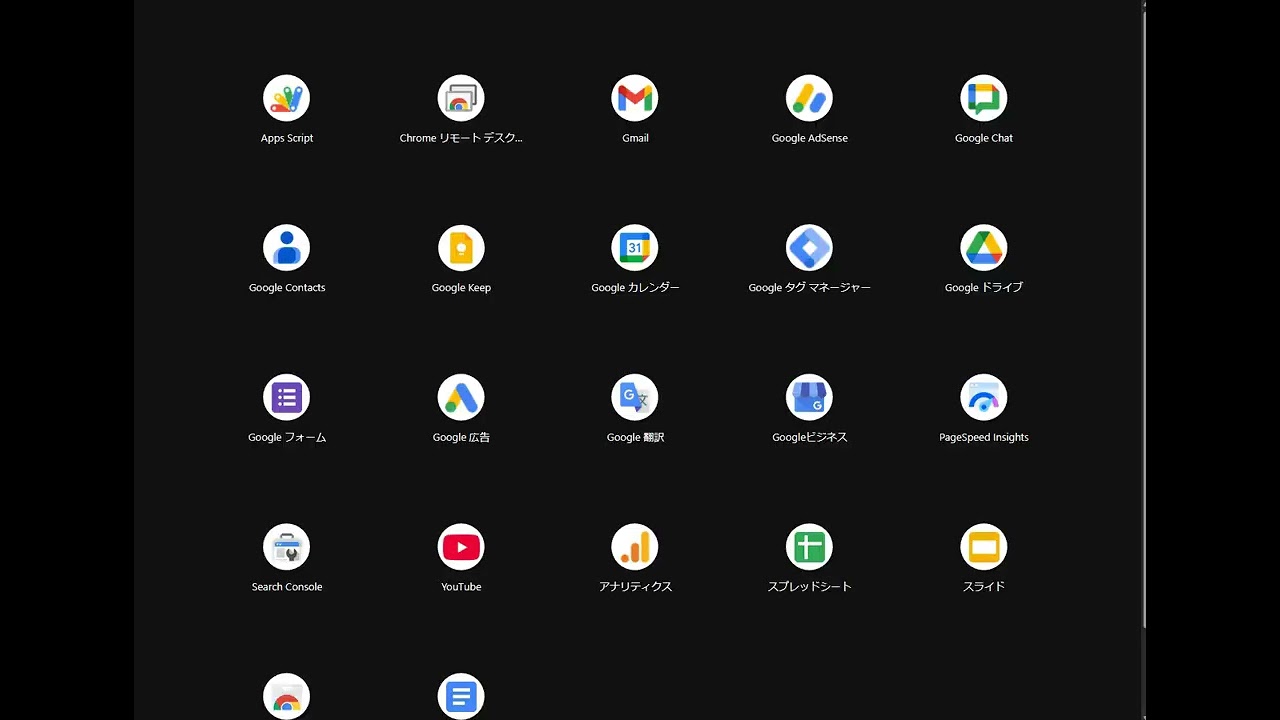Image resolution: width=1280 pixels, height=720 pixels.
Task: Open Googleビジネス store icon
Action: [x=809, y=398]
